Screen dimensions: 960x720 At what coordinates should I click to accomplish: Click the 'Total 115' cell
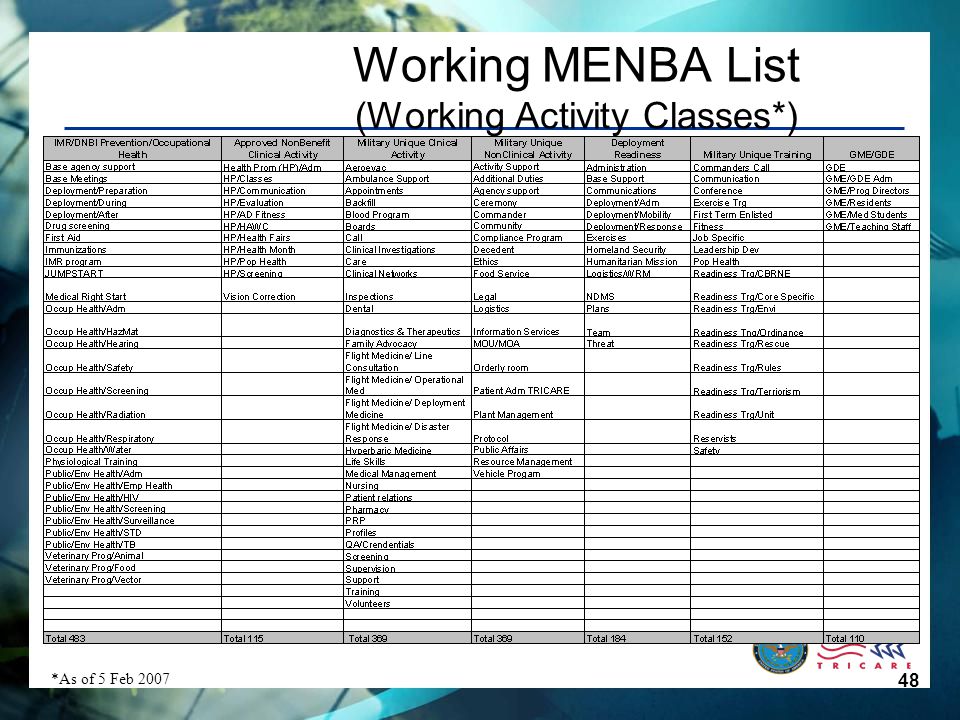pyautogui.click(x=282, y=638)
